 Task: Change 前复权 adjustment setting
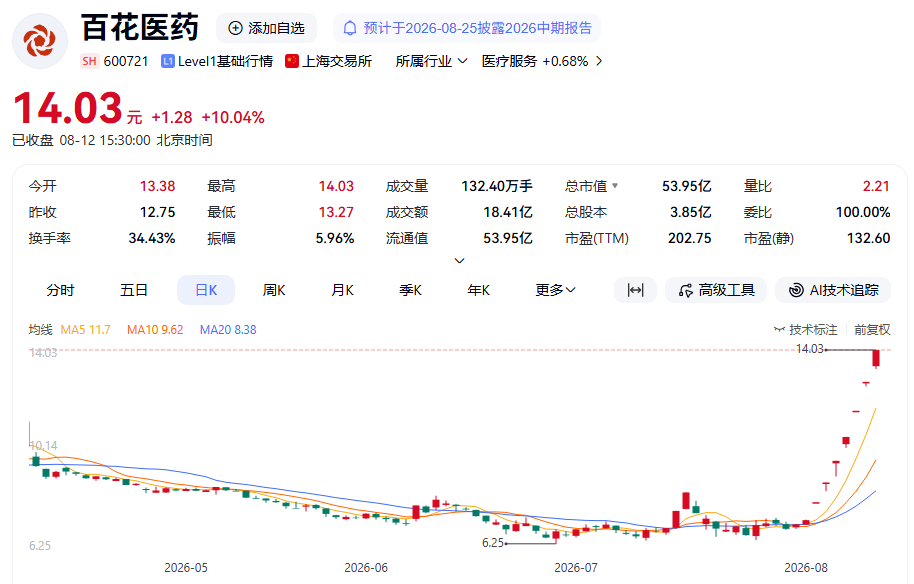point(872,330)
